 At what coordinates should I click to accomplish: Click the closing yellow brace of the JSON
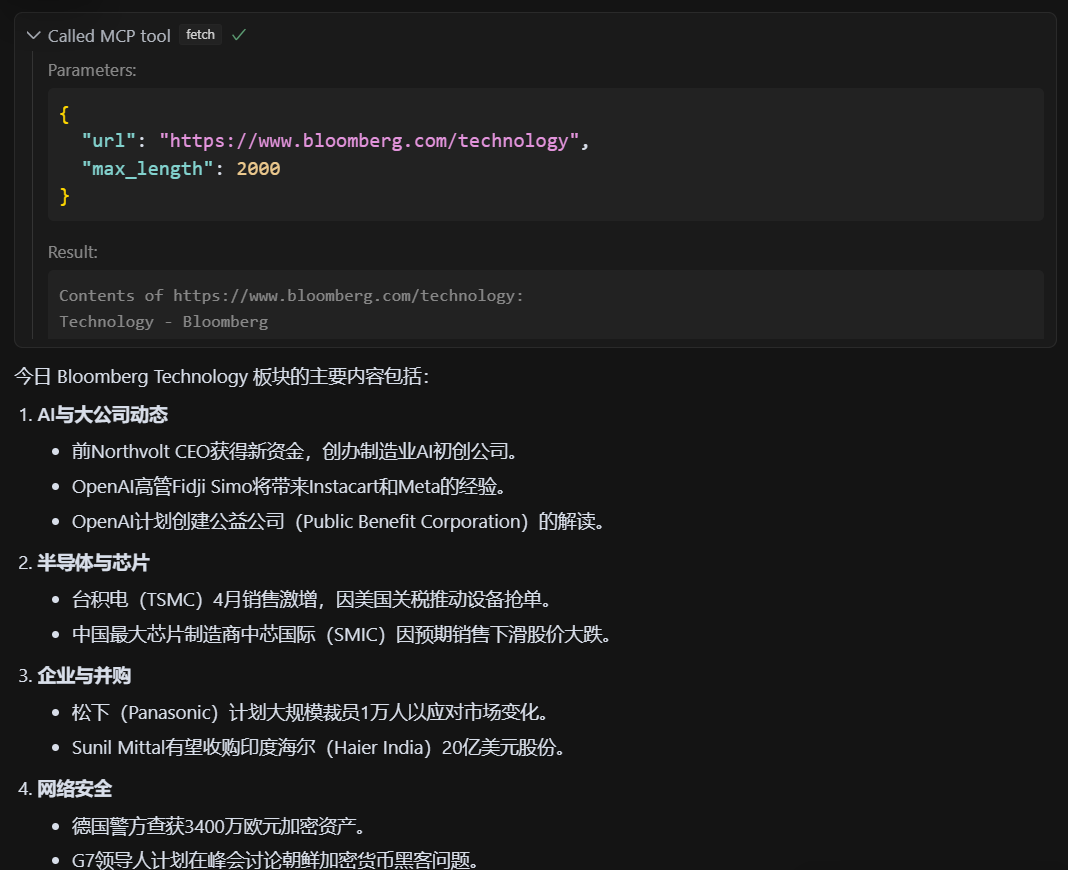65,196
